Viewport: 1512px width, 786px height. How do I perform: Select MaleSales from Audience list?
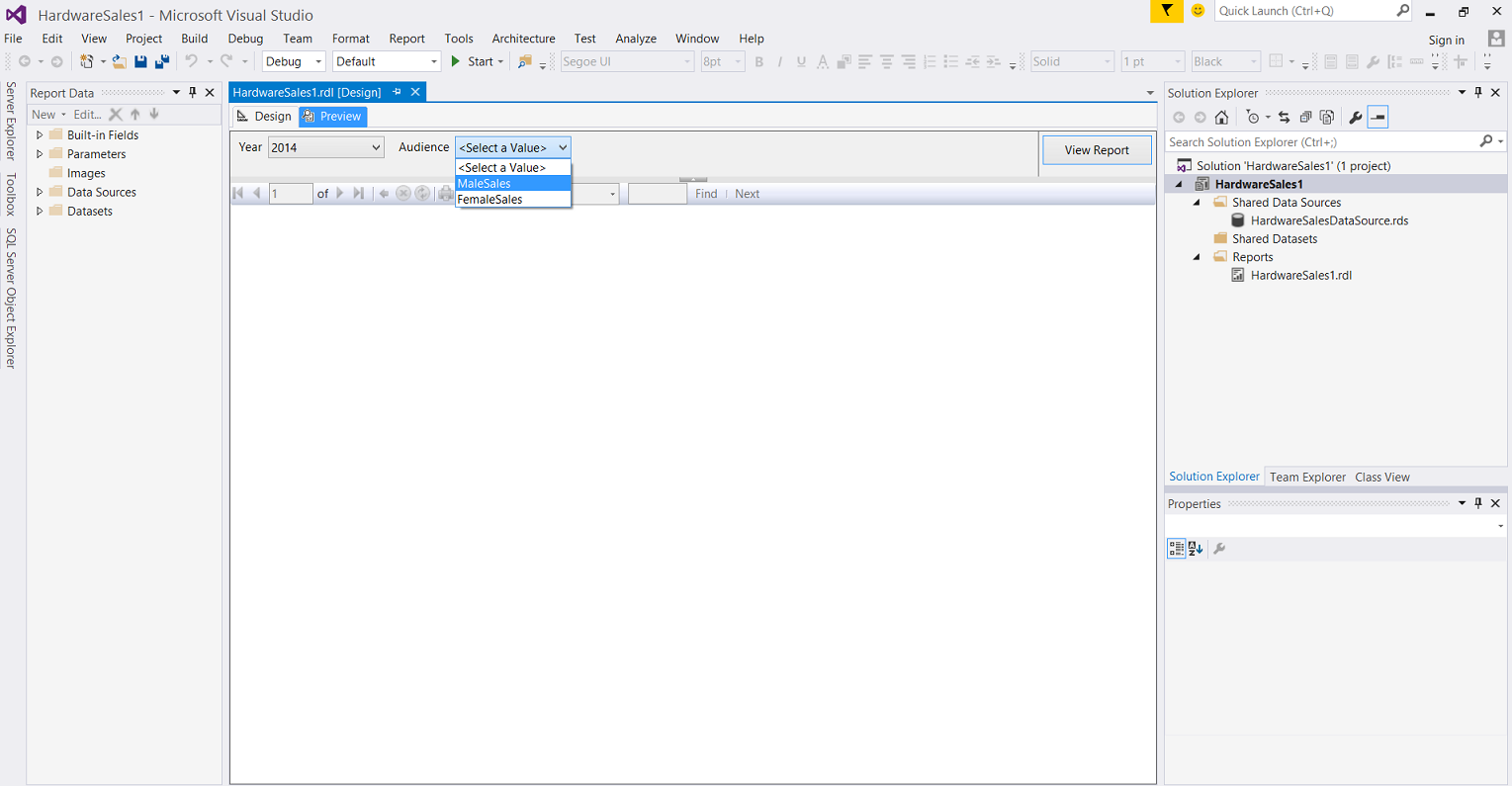point(513,184)
